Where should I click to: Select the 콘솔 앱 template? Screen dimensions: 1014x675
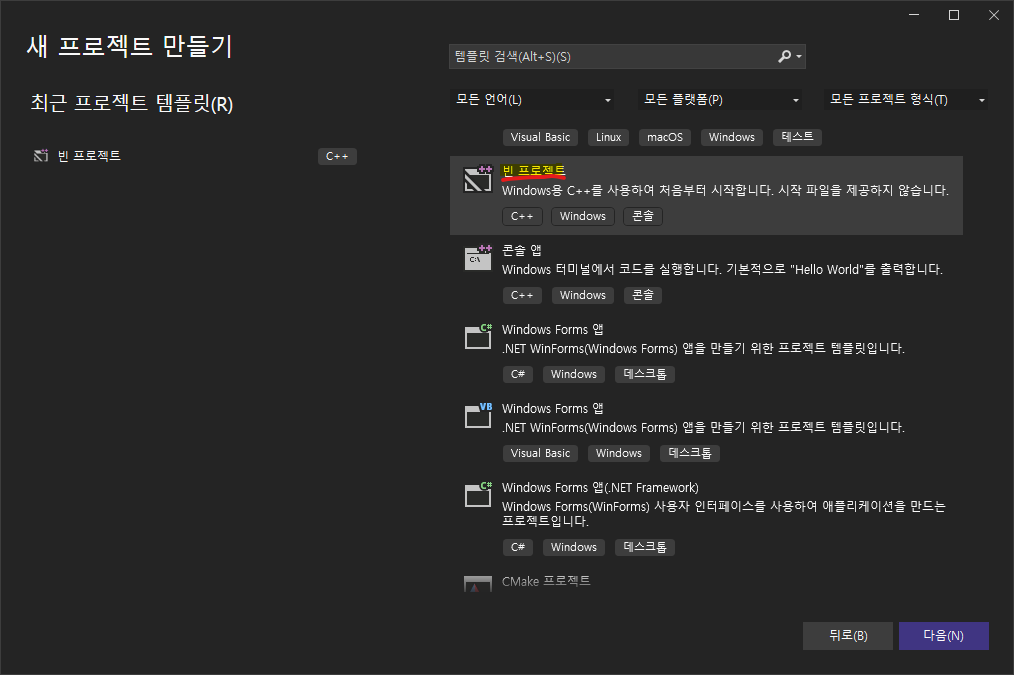(706, 274)
